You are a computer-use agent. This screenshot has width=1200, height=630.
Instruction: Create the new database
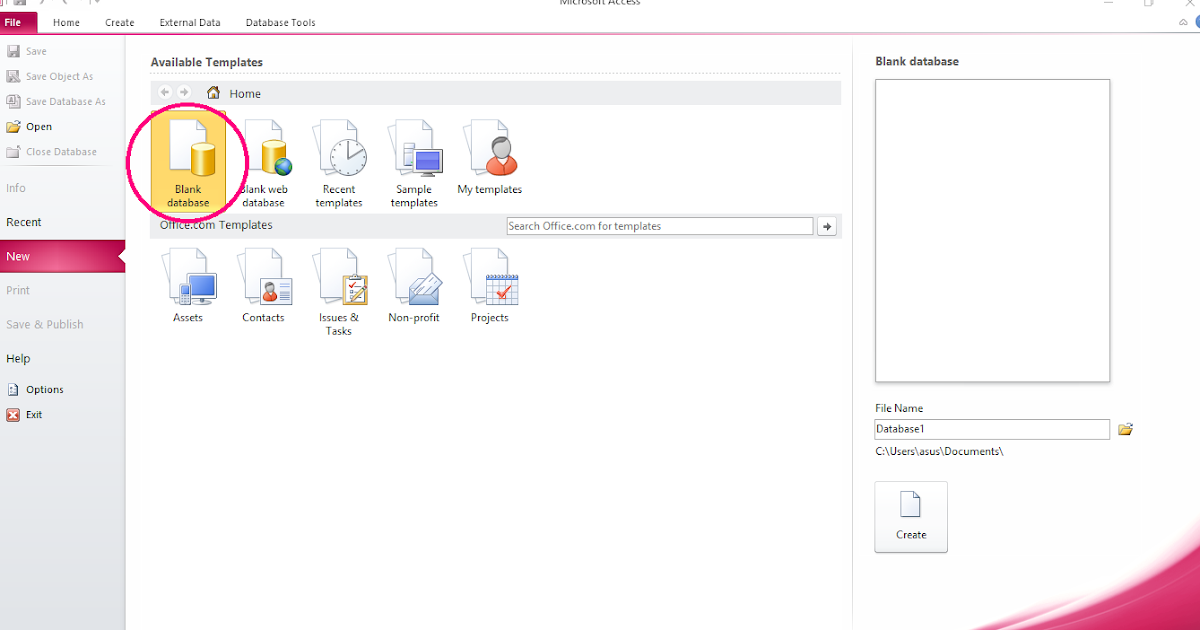click(910, 517)
